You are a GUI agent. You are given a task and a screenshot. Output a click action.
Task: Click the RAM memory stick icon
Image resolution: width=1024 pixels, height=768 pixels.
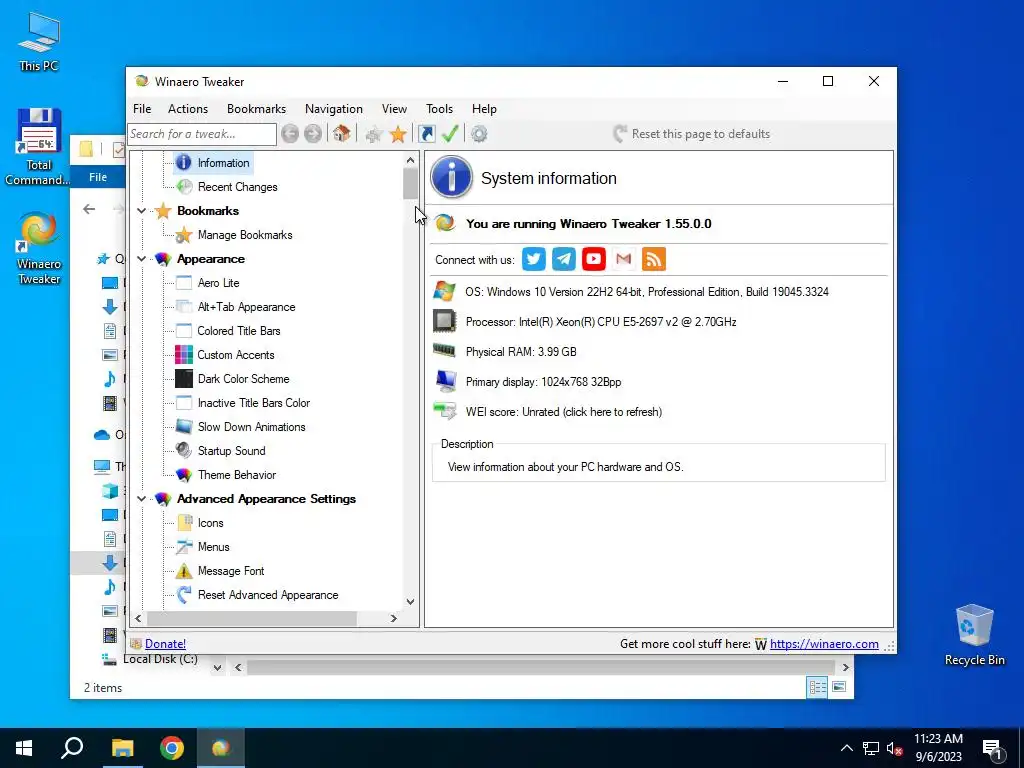click(x=445, y=351)
